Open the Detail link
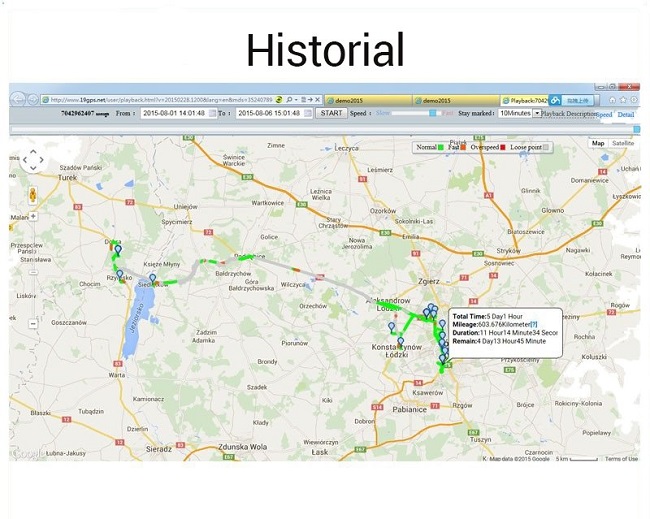This screenshot has height=519, width=650. tap(626, 115)
